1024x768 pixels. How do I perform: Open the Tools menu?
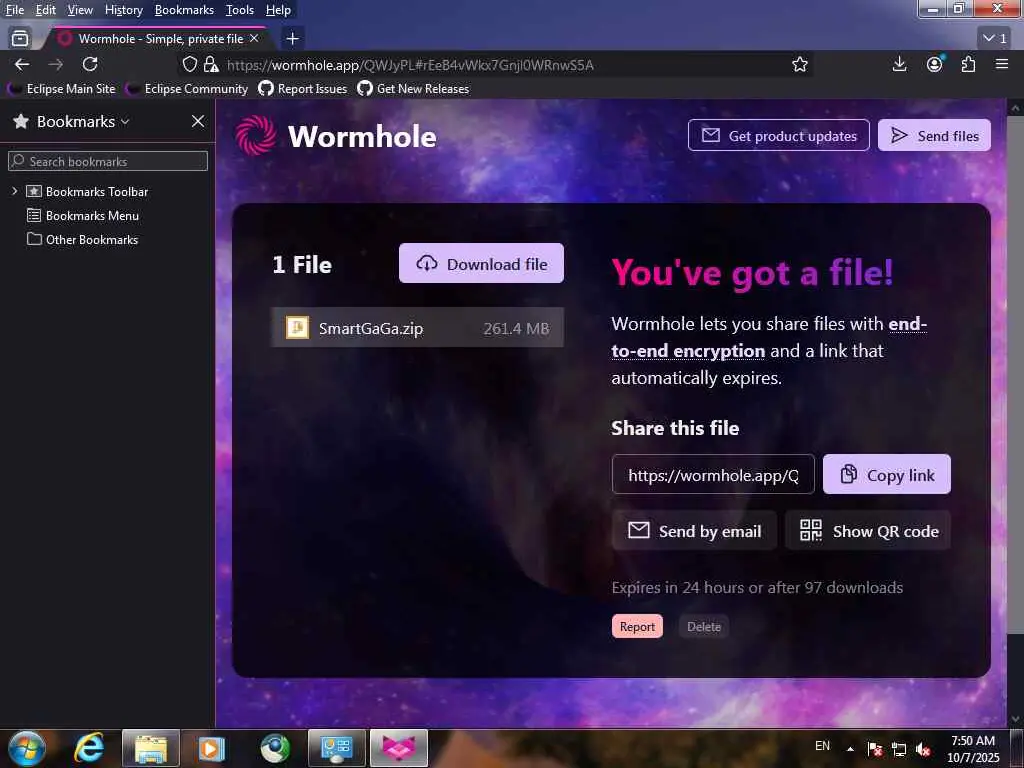[240, 10]
